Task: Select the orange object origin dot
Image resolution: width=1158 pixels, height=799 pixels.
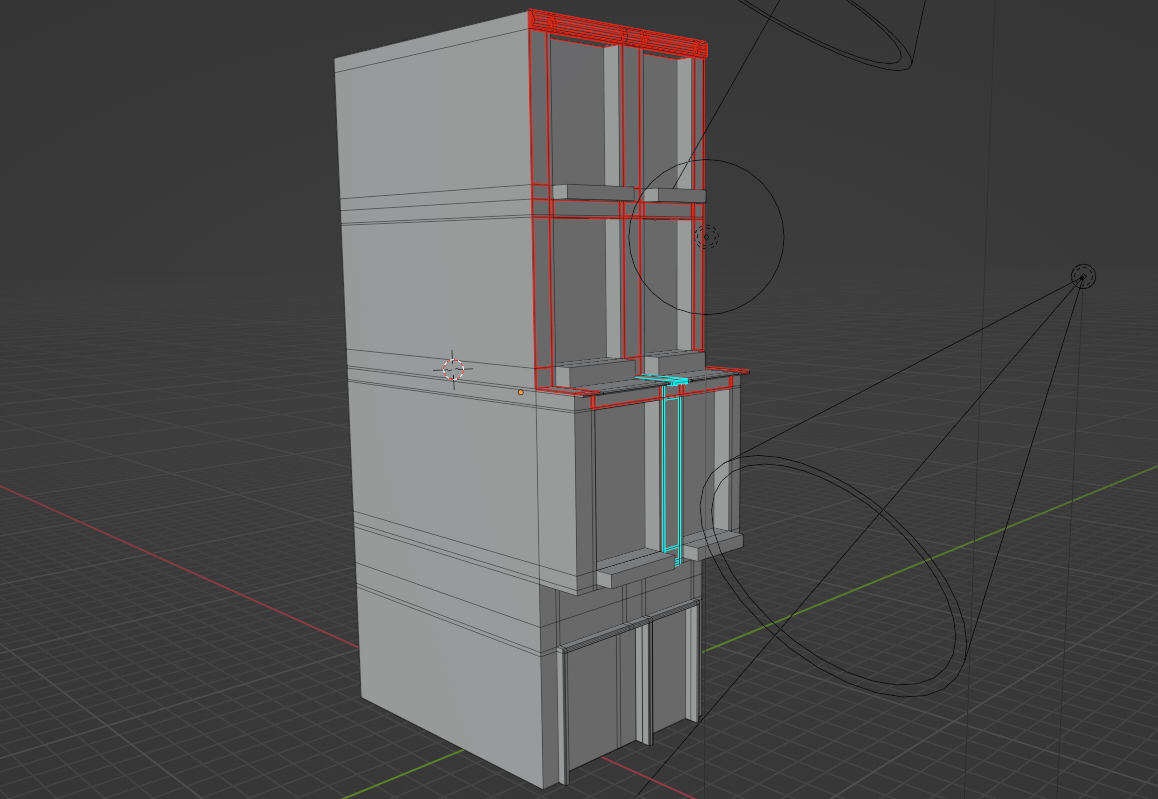Action: tap(521, 392)
